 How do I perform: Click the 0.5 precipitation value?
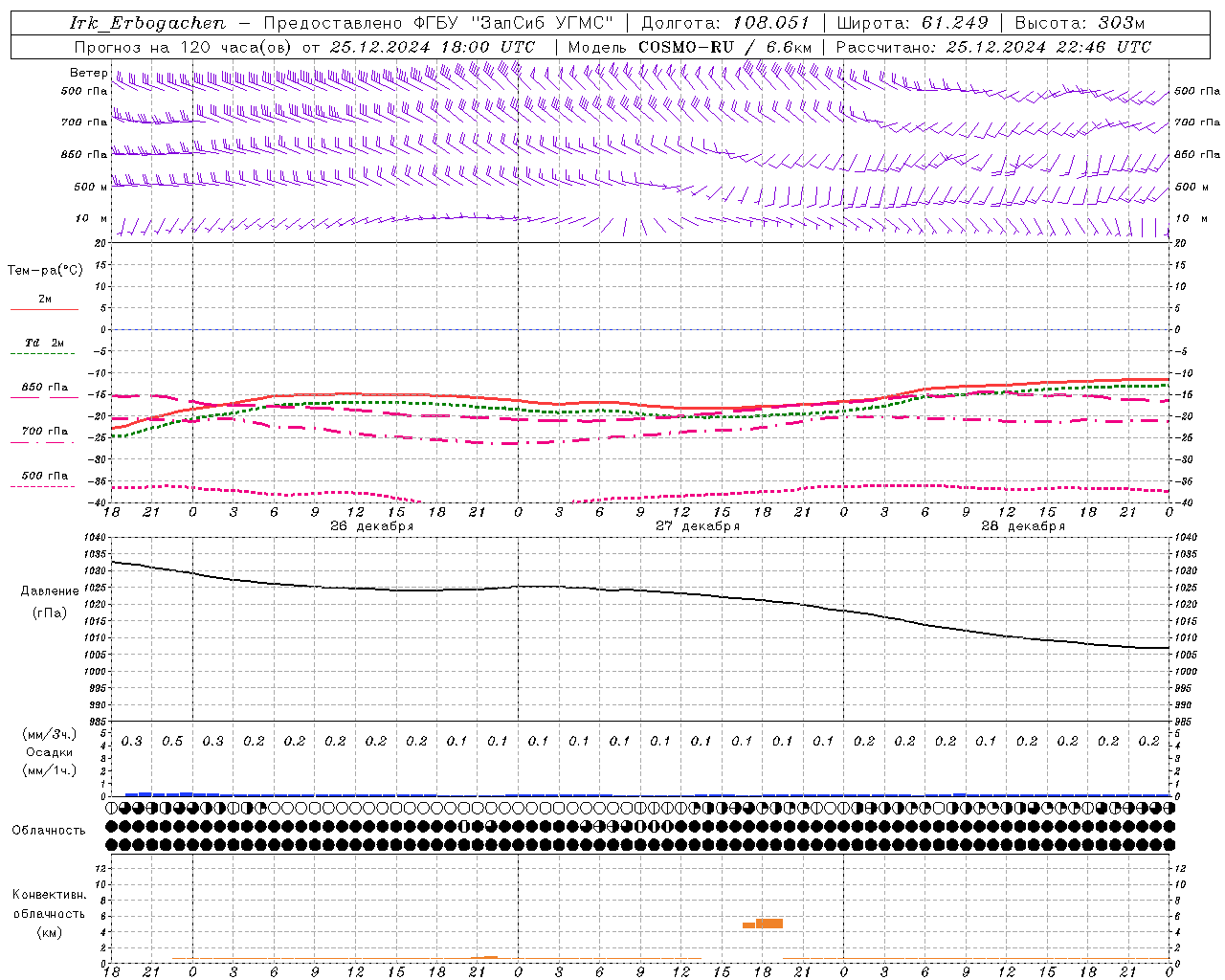point(172,742)
